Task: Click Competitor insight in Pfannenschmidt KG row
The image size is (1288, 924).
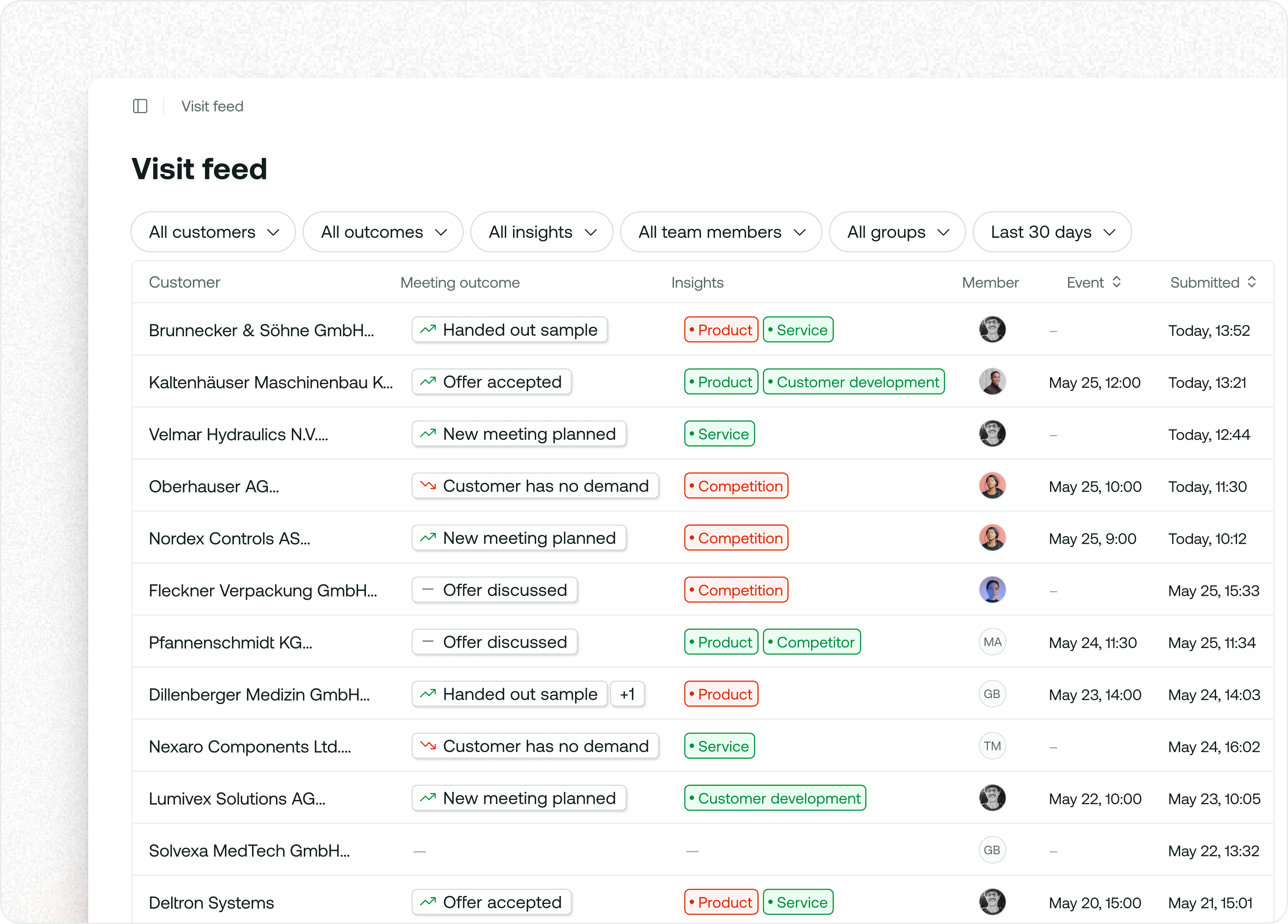Action: (x=812, y=642)
